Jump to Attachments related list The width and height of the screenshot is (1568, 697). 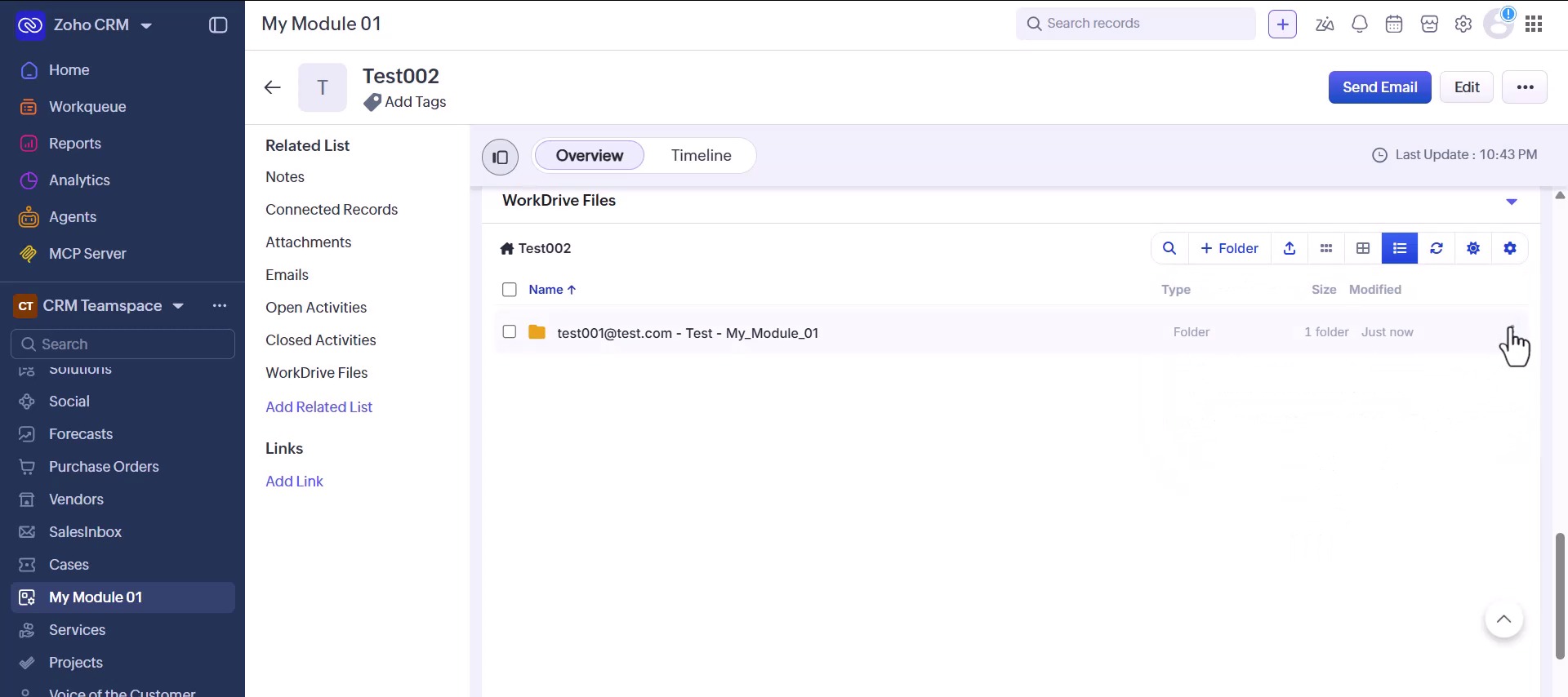308,242
